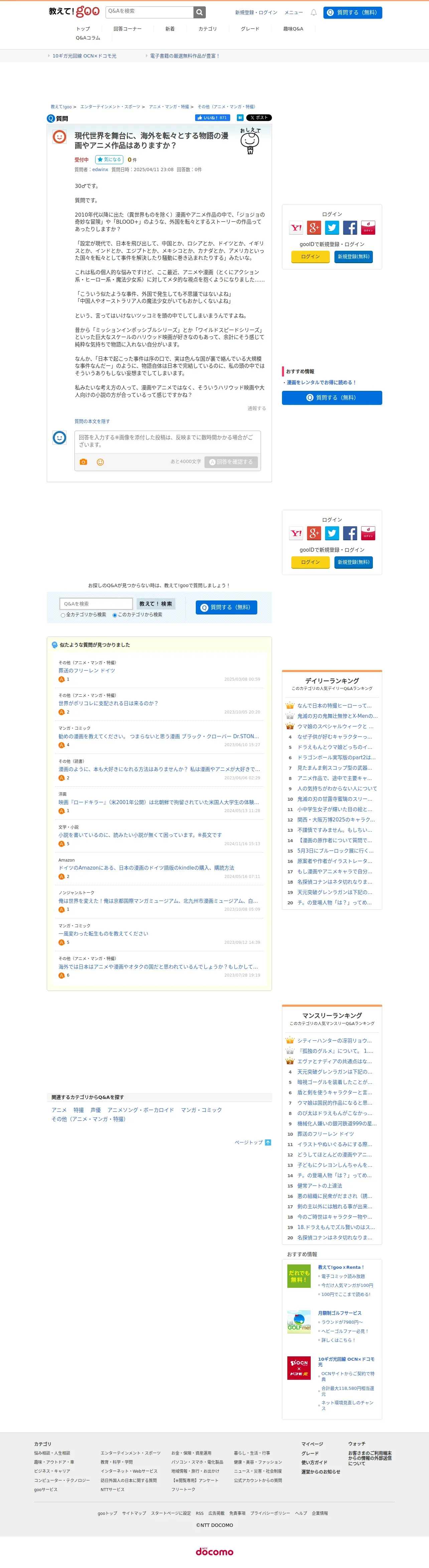The height and width of the screenshot is (1568, 429).
Task: Click the Google+ login icon in the upper login box
Action: point(314,228)
